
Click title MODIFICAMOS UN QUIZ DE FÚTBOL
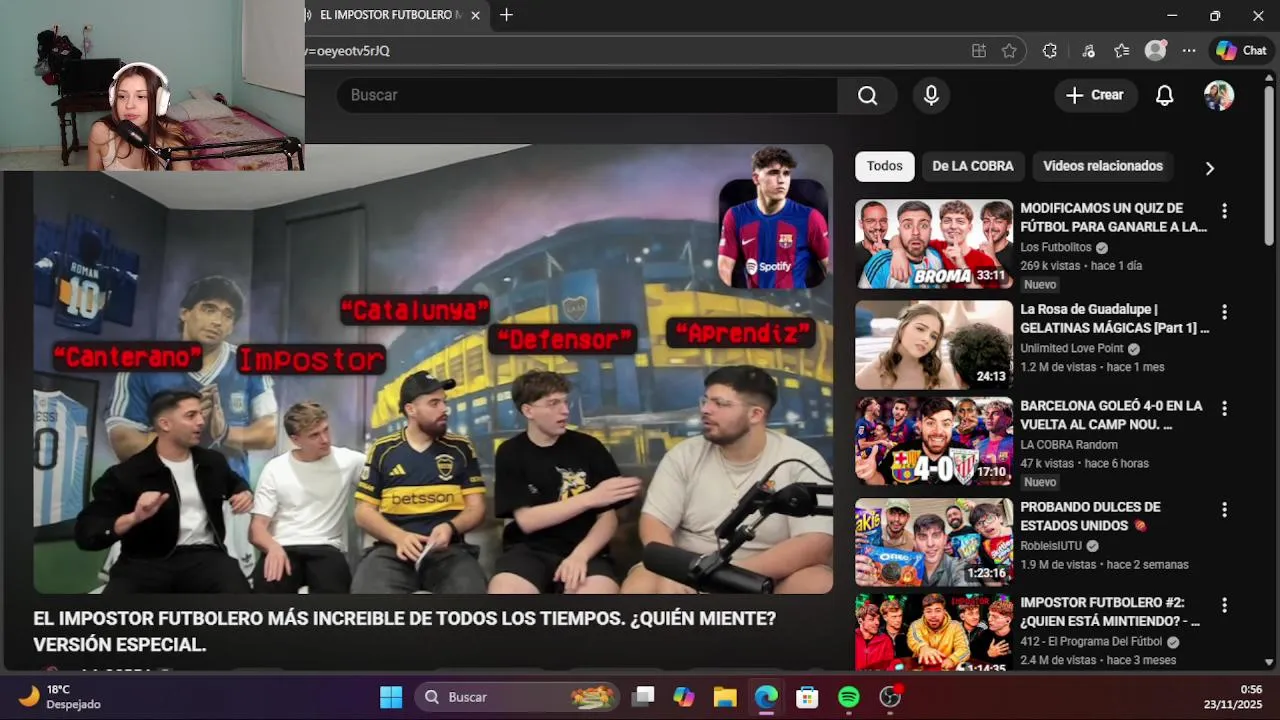[x=1113, y=217]
